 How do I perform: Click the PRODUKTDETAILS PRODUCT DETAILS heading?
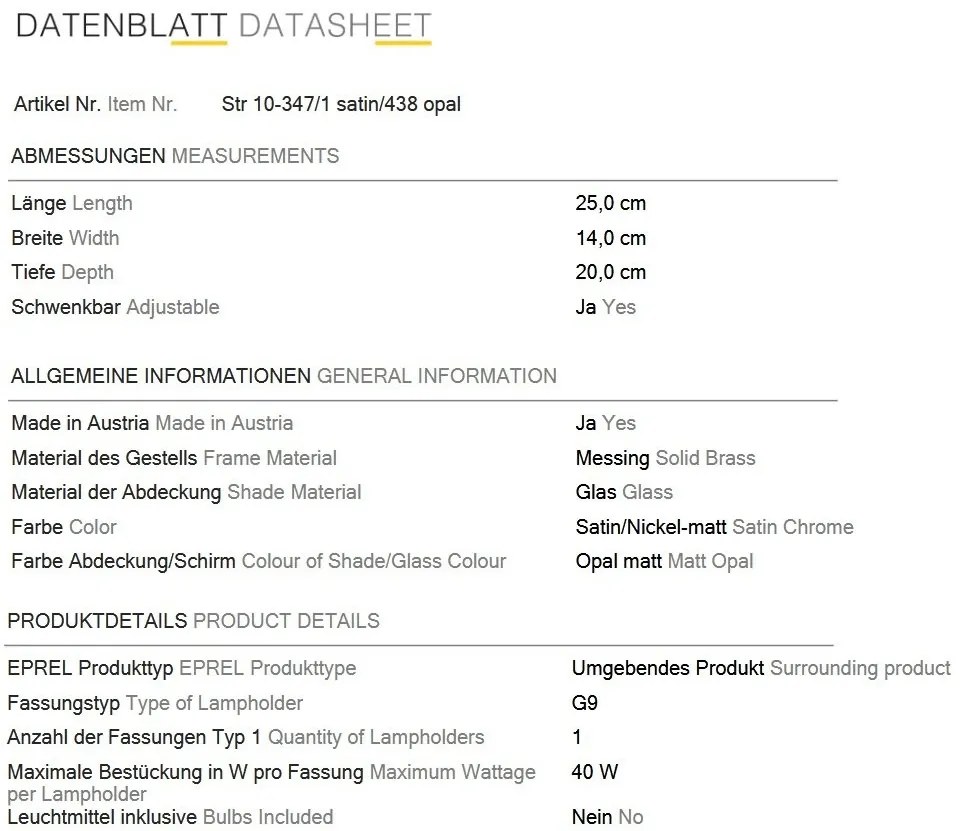pos(194,621)
